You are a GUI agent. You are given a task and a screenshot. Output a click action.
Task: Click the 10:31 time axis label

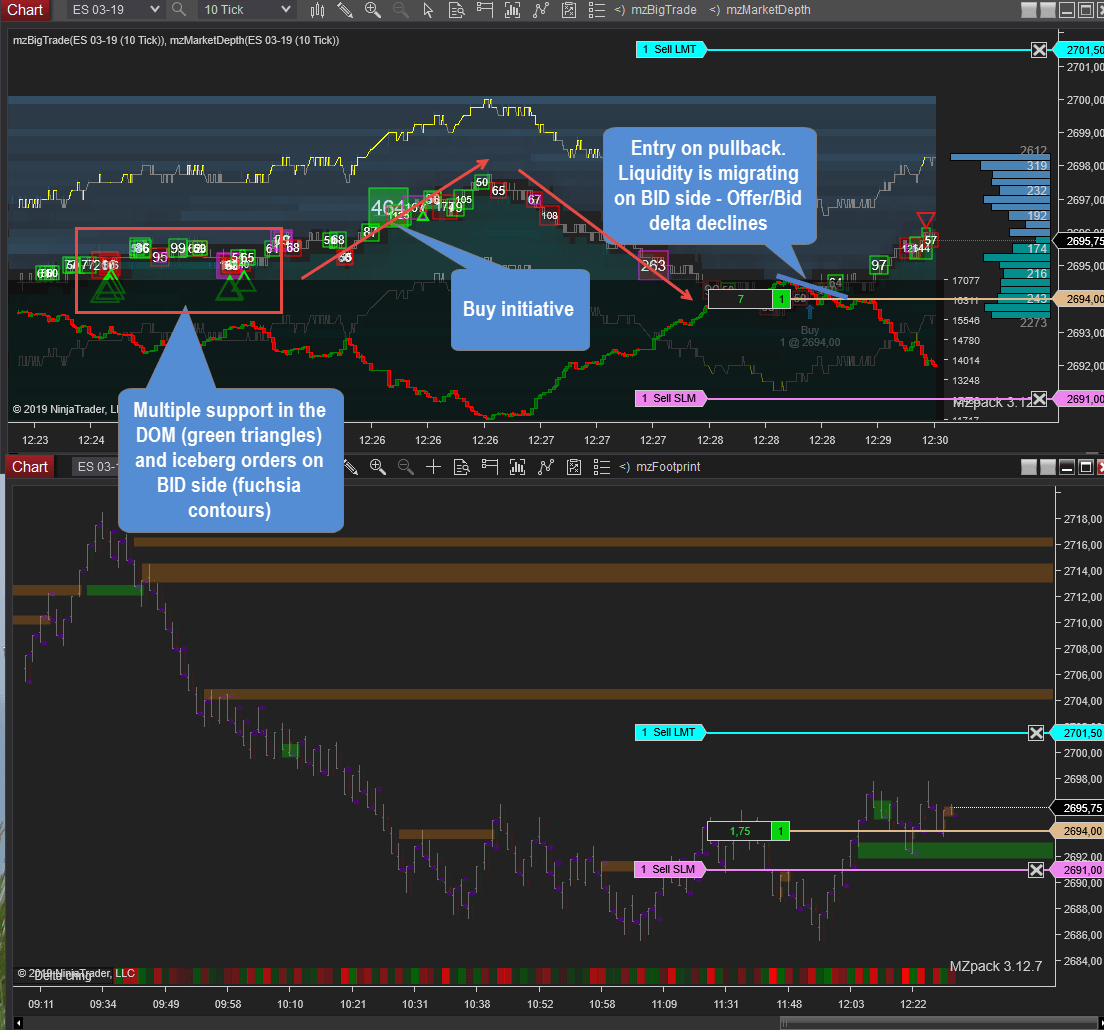tap(415, 1004)
